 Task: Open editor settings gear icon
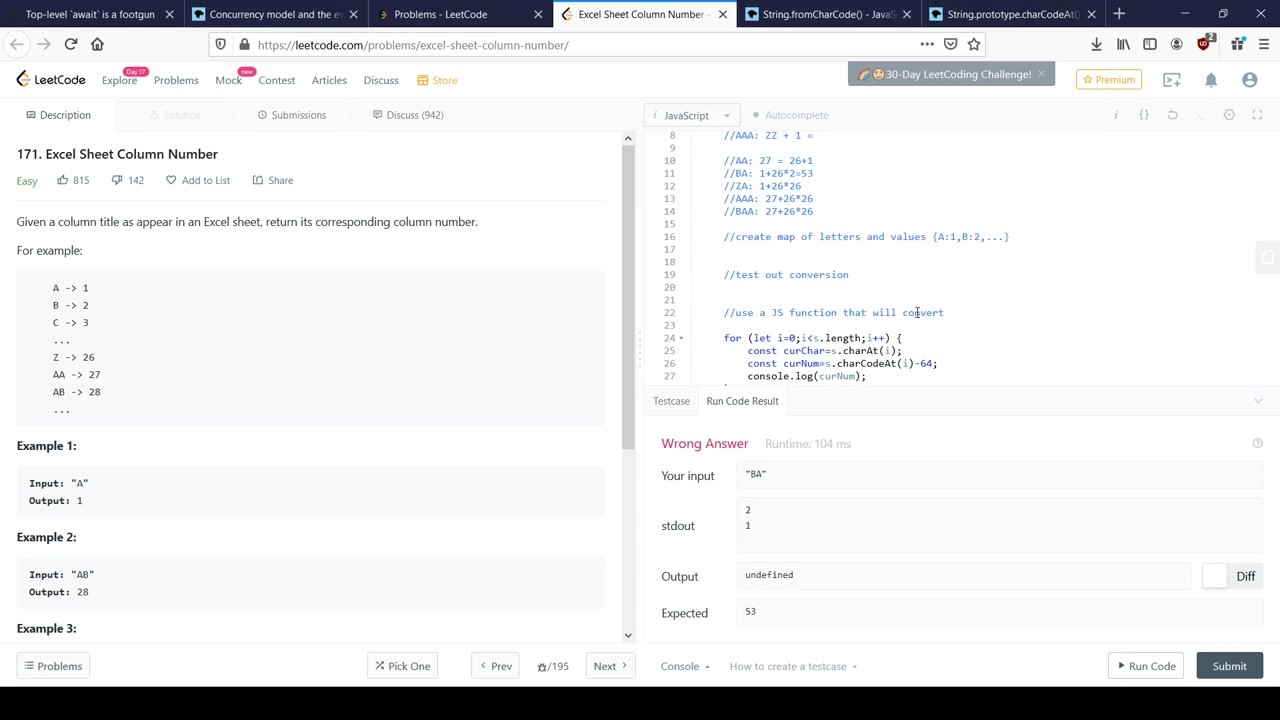click(1229, 115)
